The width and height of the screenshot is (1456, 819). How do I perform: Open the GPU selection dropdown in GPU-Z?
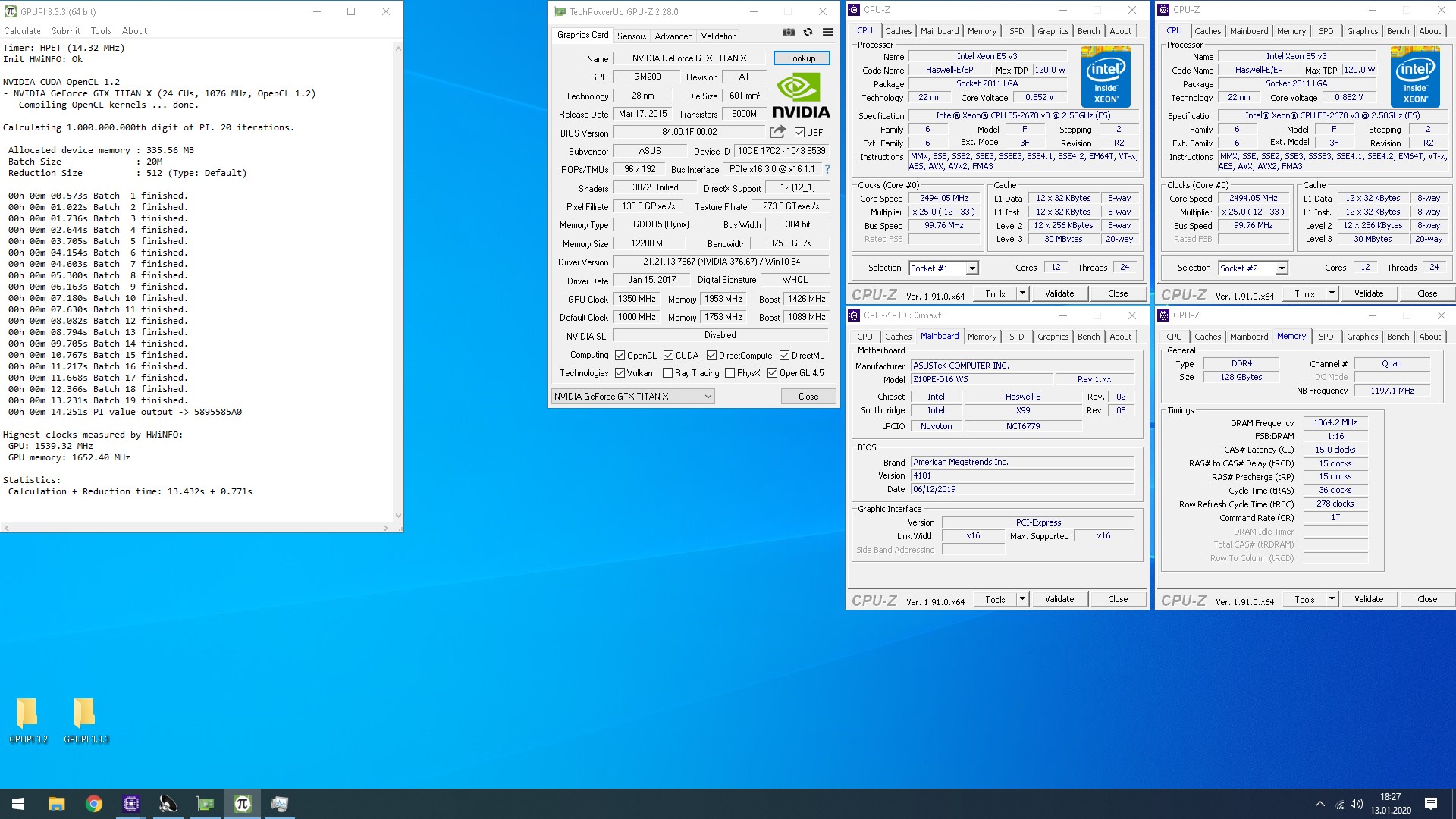(632, 397)
